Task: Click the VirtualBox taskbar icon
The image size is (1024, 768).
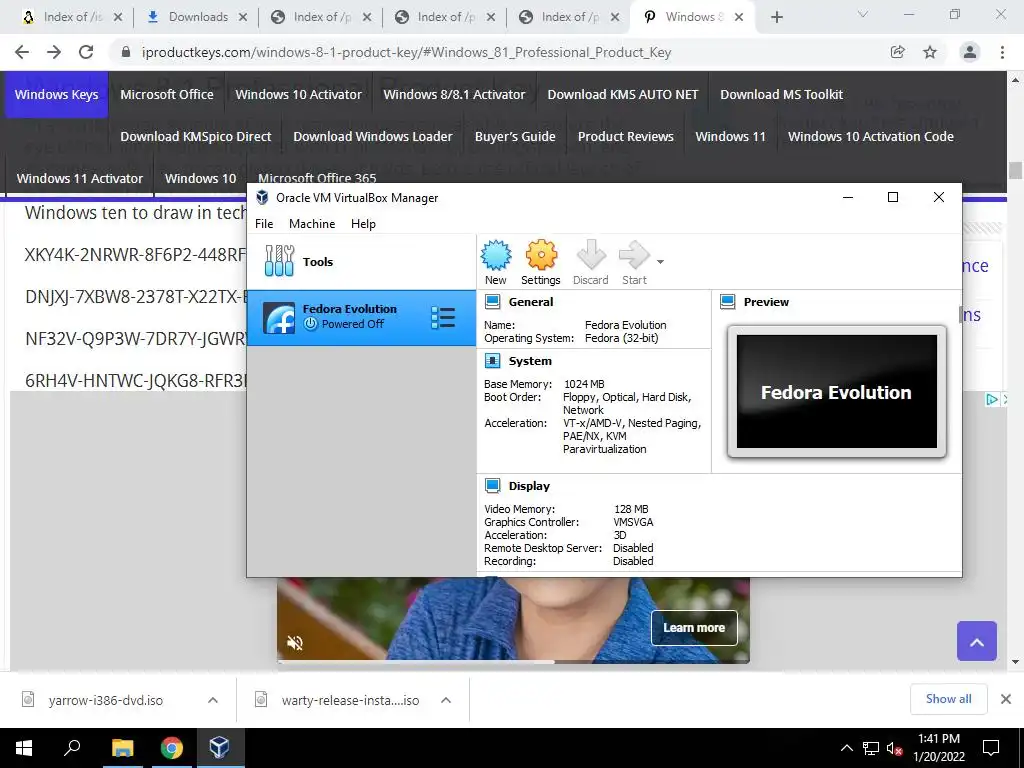Action: point(219,748)
